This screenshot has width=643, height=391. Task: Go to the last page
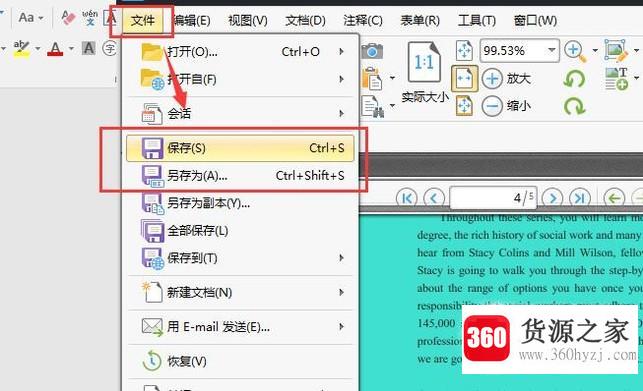click(579, 198)
